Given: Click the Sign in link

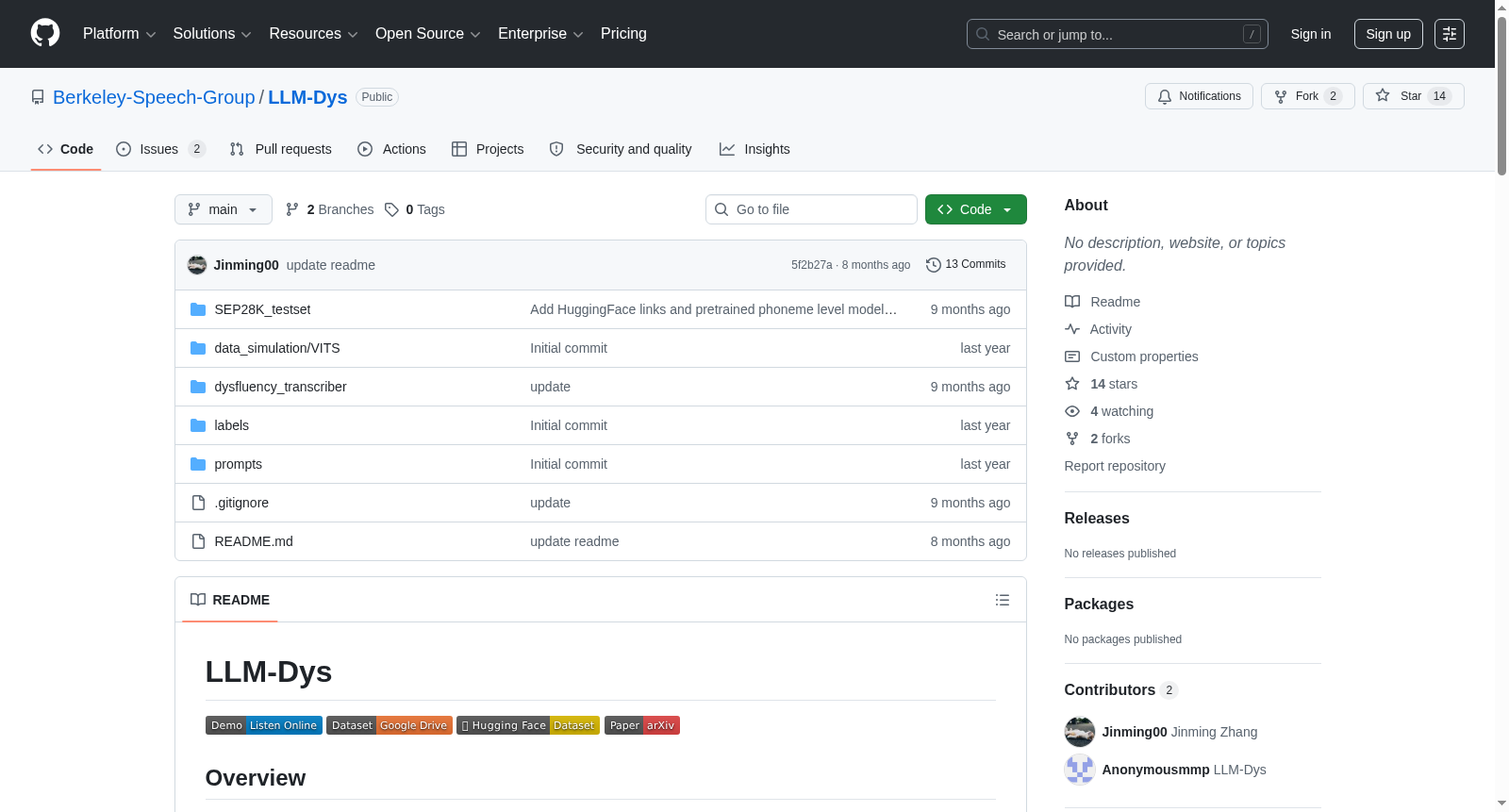Looking at the screenshot, I should point(1311,34).
